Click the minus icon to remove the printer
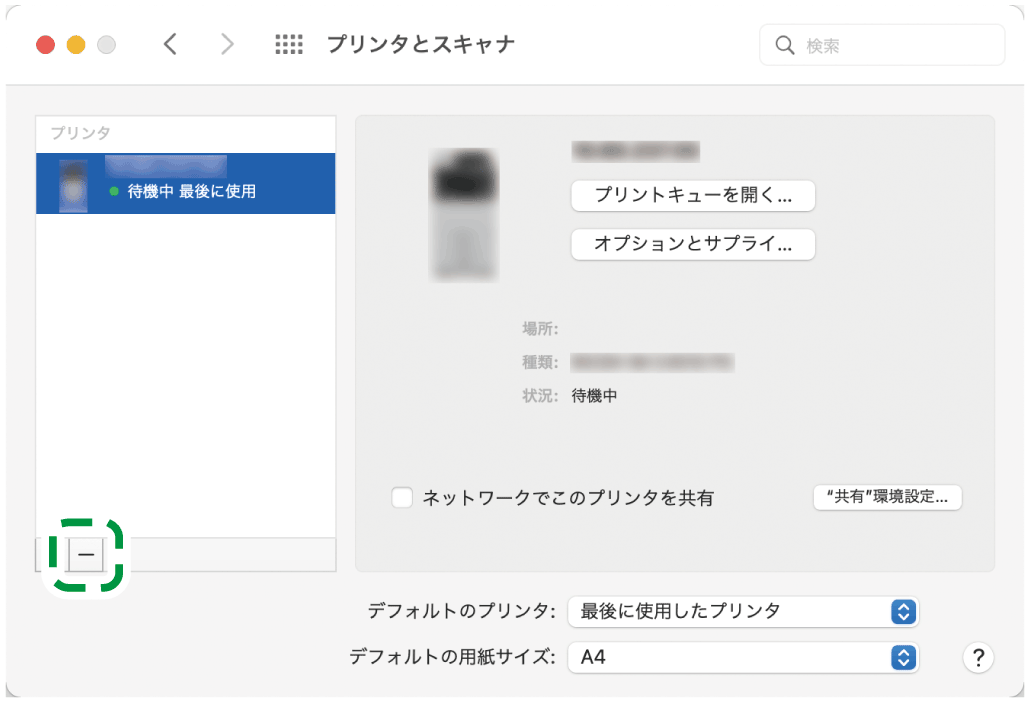The width and height of the screenshot is (1028, 702). (x=85, y=554)
